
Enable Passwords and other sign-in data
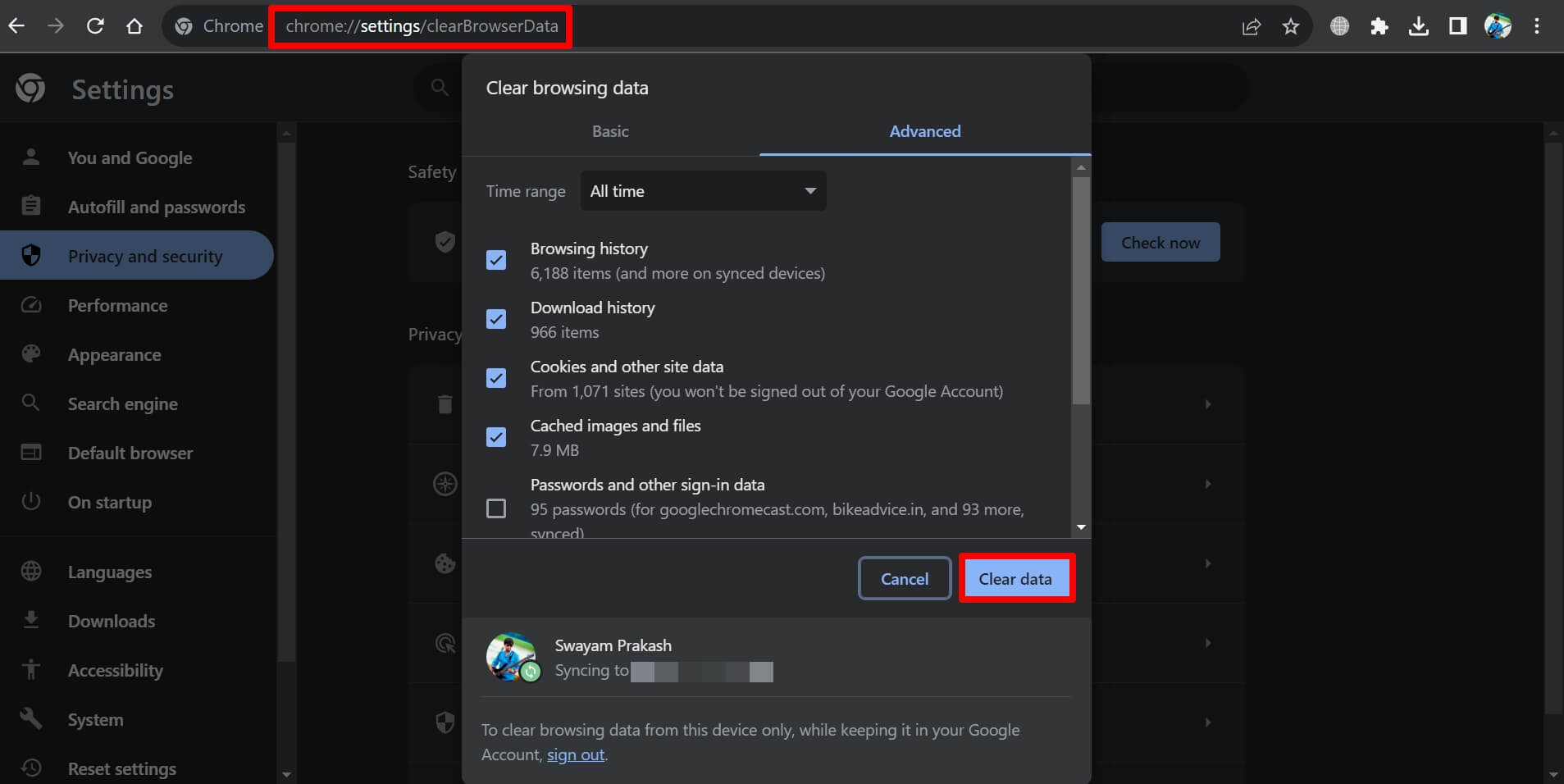(x=496, y=508)
